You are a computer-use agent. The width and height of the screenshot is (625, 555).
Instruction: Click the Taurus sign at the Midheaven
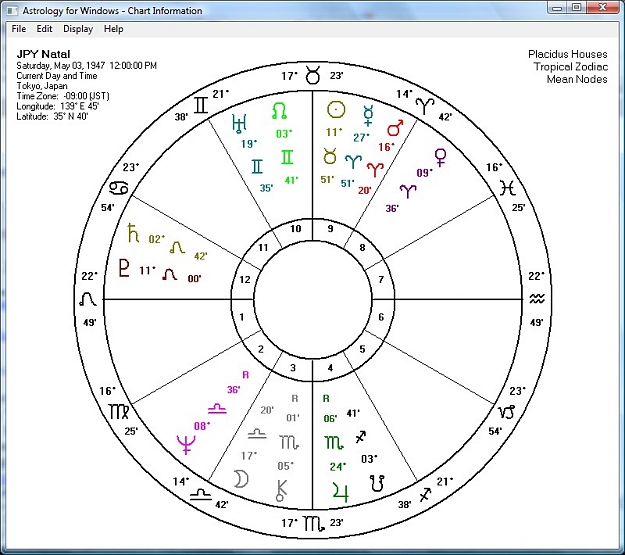coord(312,75)
